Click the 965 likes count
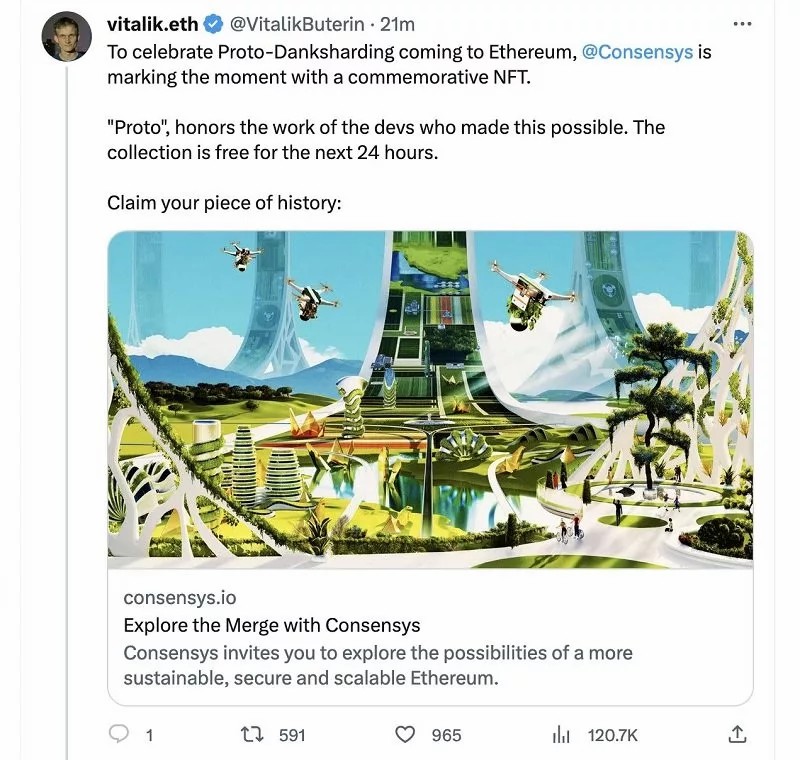The width and height of the screenshot is (800, 760). tap(446, 735)
